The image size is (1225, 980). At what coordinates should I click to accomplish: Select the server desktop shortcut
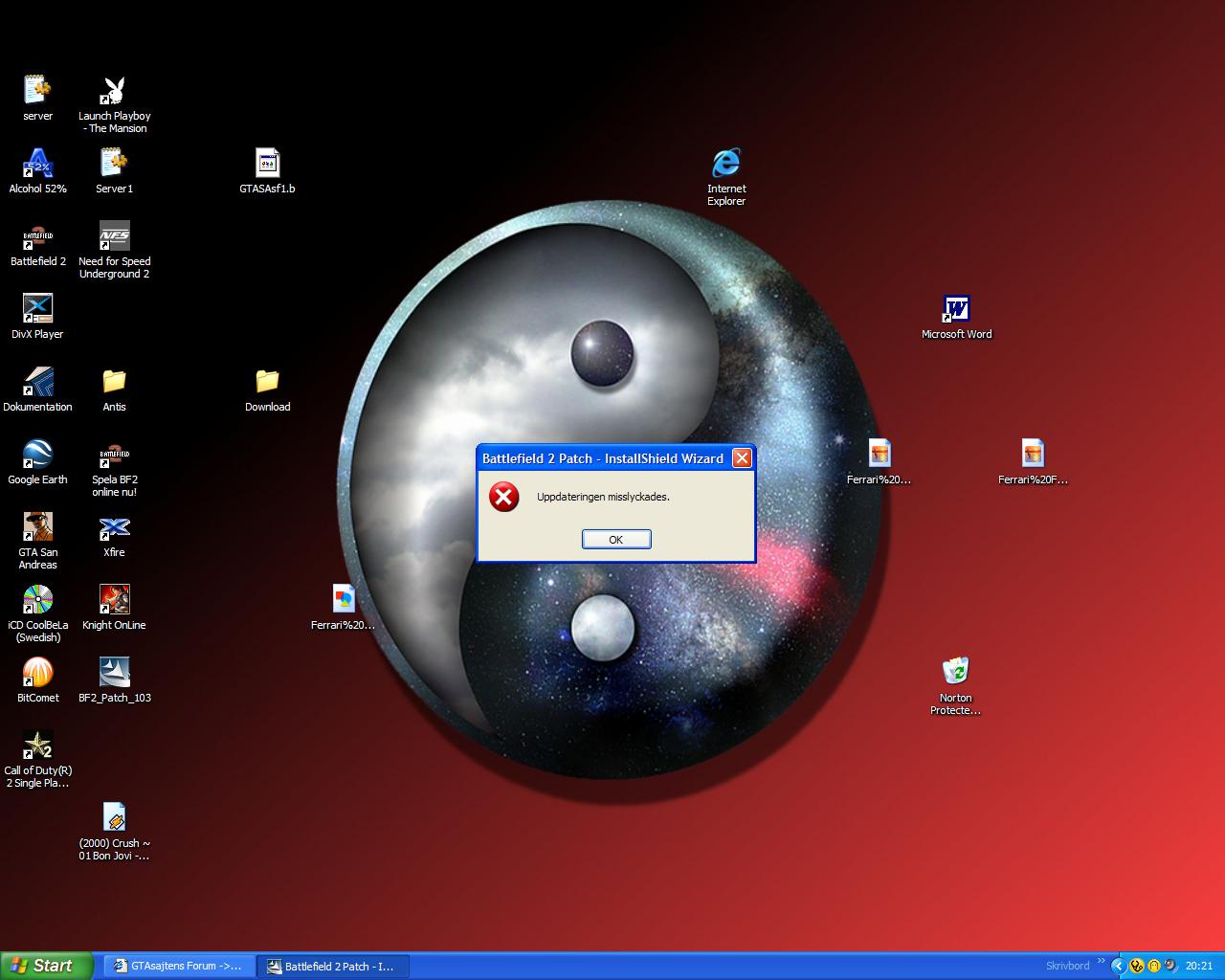[37, 98]
